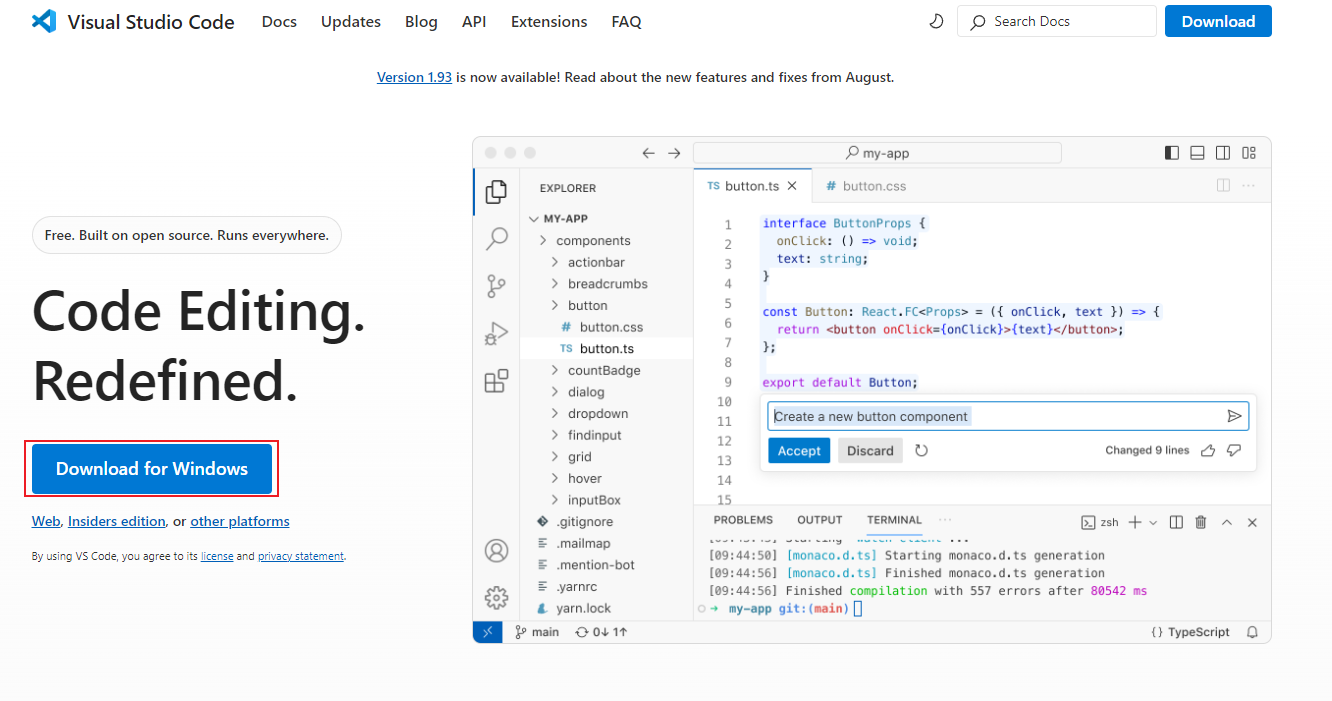The image size is (1332, 701).
Task: Toggle the website dark theme moon icon
Action: (937, 21)
